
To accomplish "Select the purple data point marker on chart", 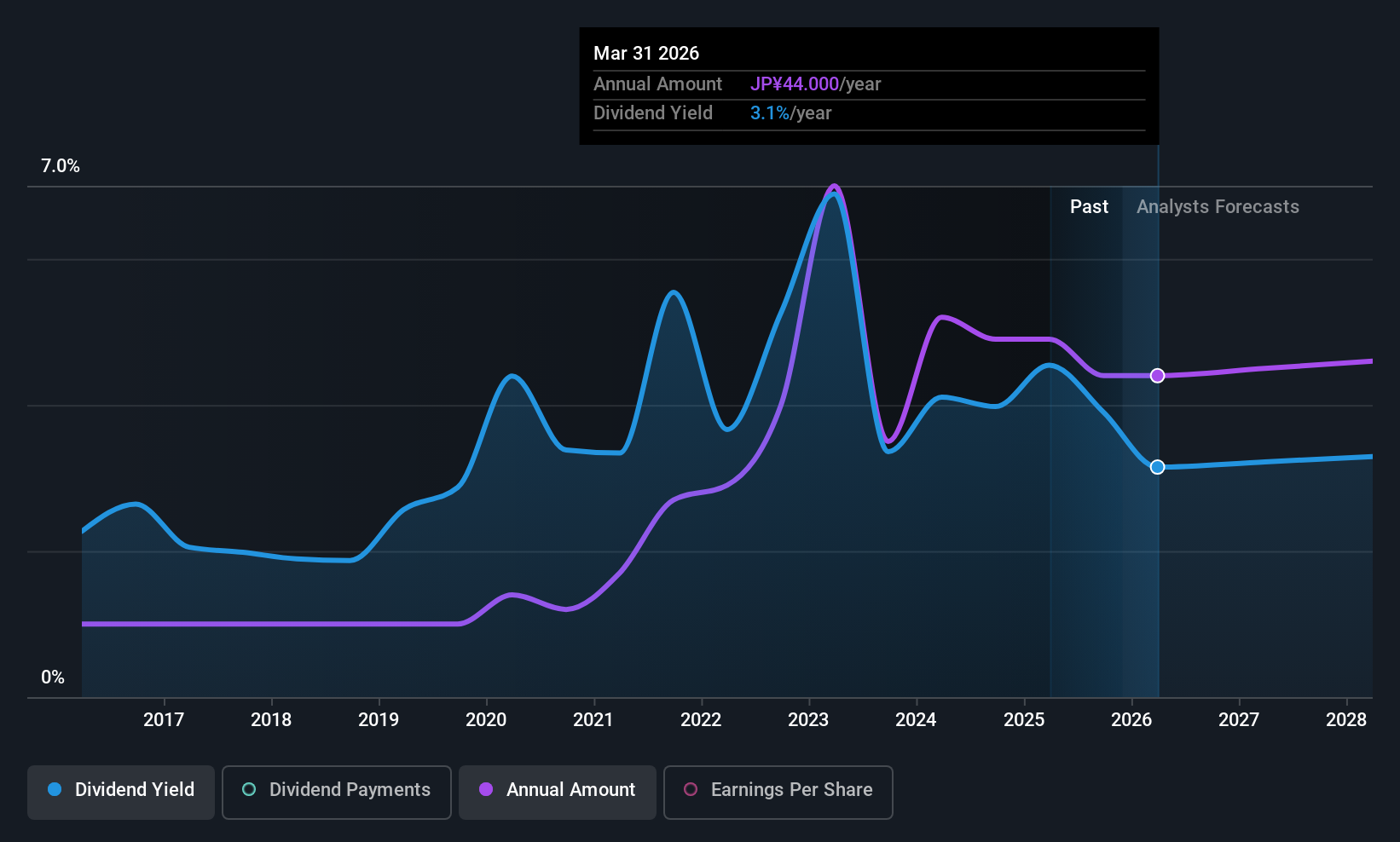I will 1157,376.
